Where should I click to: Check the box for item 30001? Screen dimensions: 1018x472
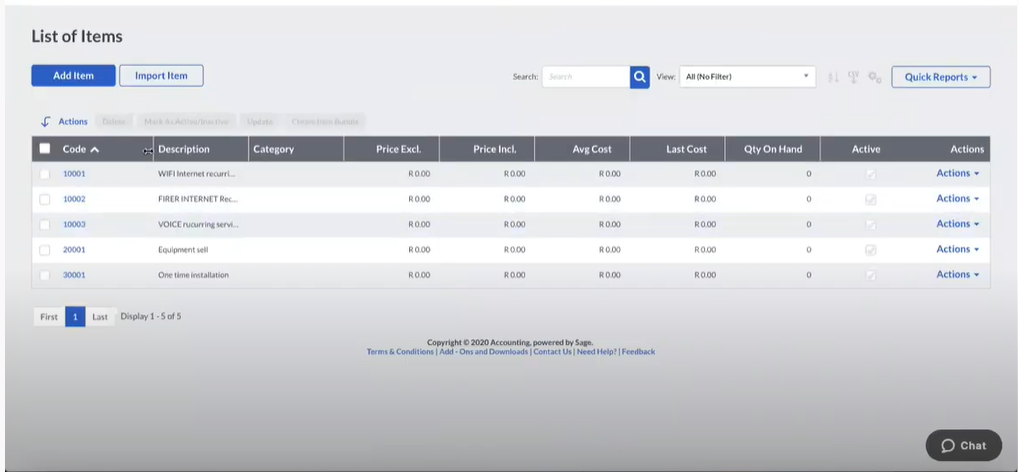tap(44, 275)
